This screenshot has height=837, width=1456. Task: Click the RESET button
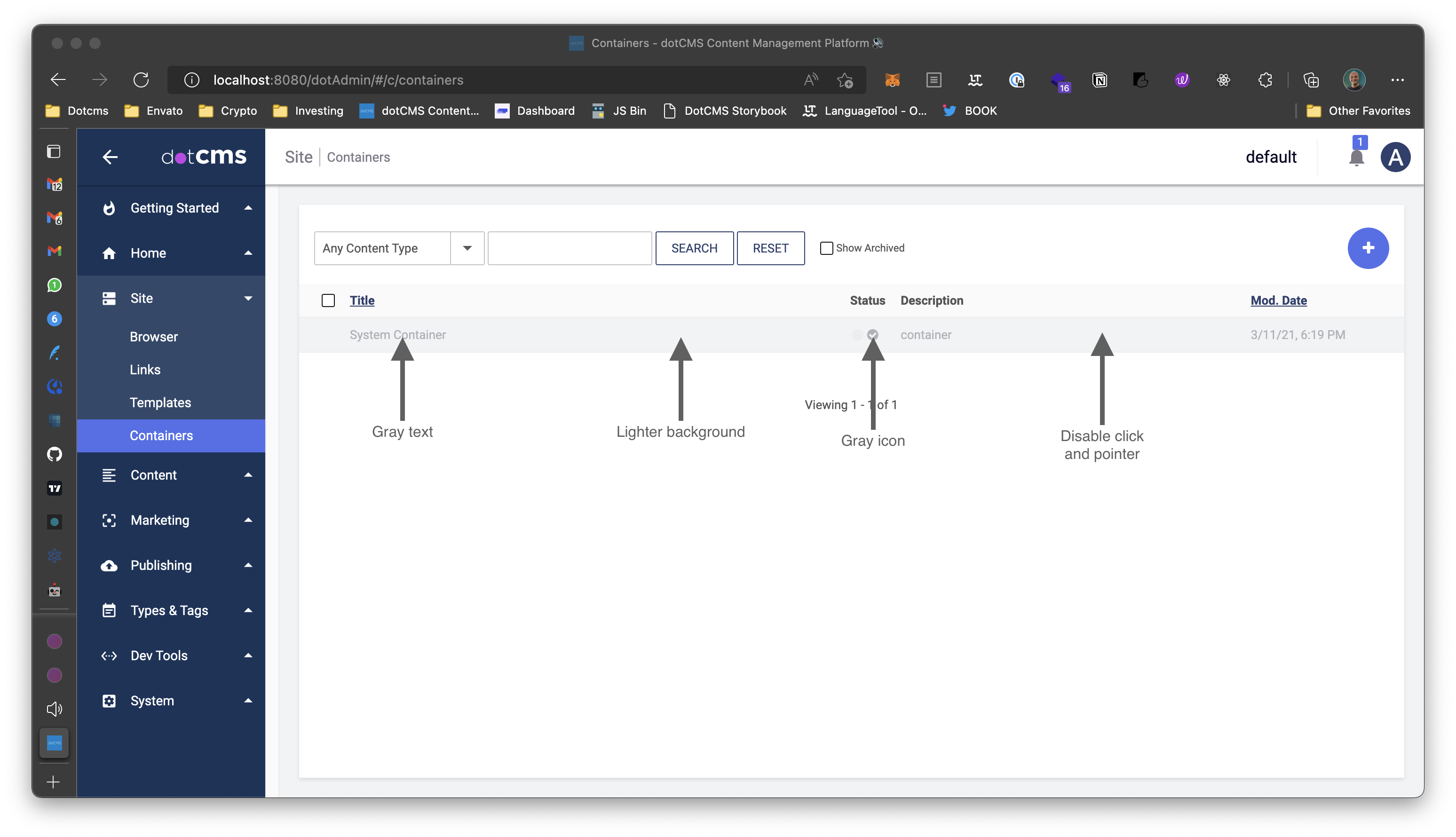[x=770, y=248]
